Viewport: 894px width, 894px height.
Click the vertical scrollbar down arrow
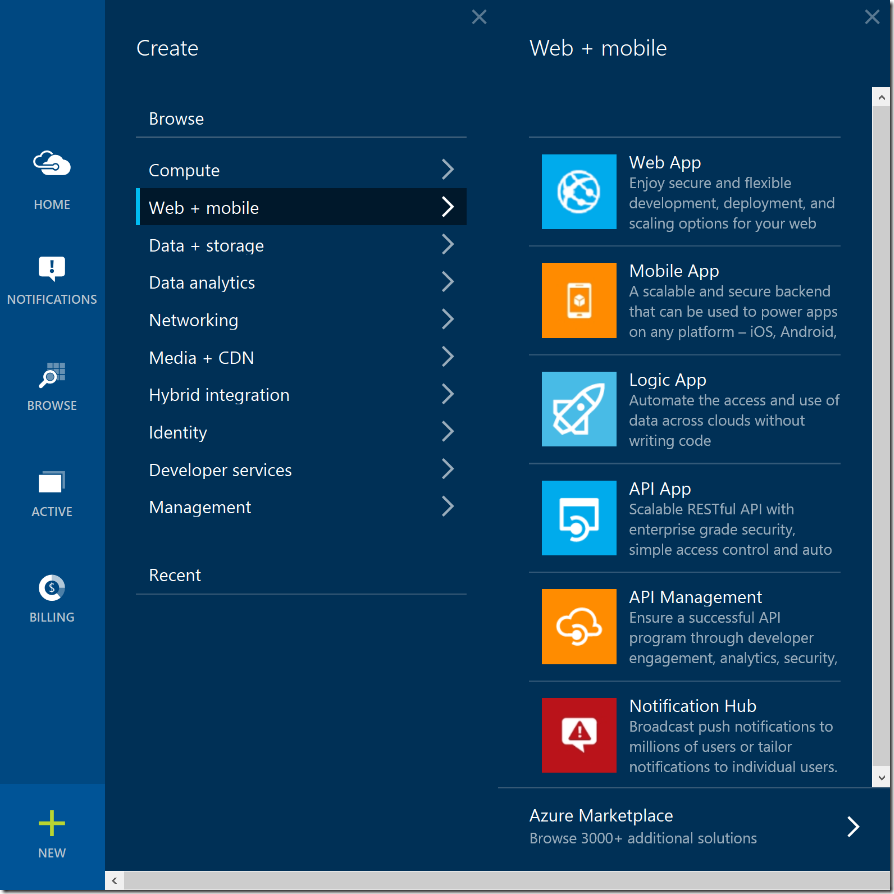tap(881, 777)
